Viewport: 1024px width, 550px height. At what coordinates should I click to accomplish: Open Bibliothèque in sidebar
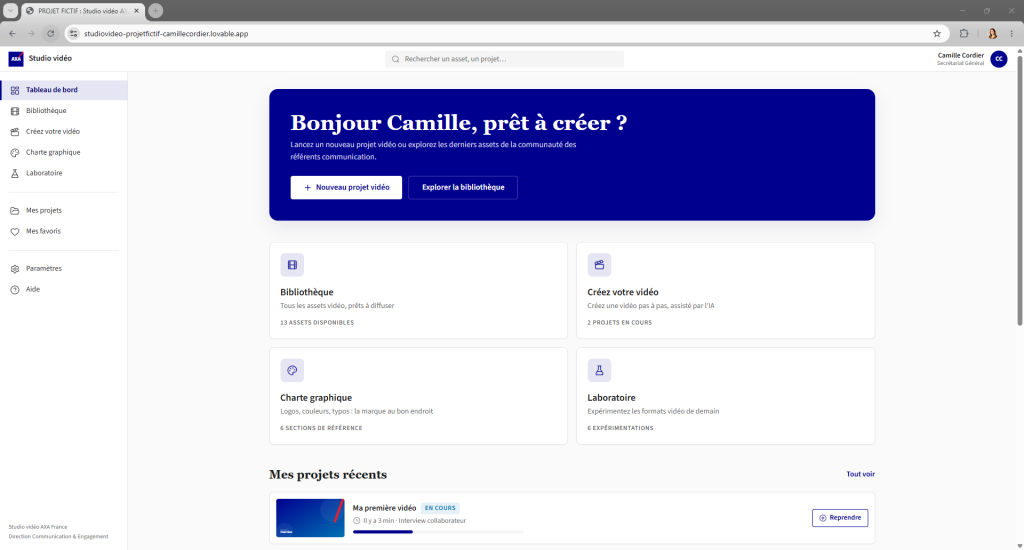click(x=64, y=111)
